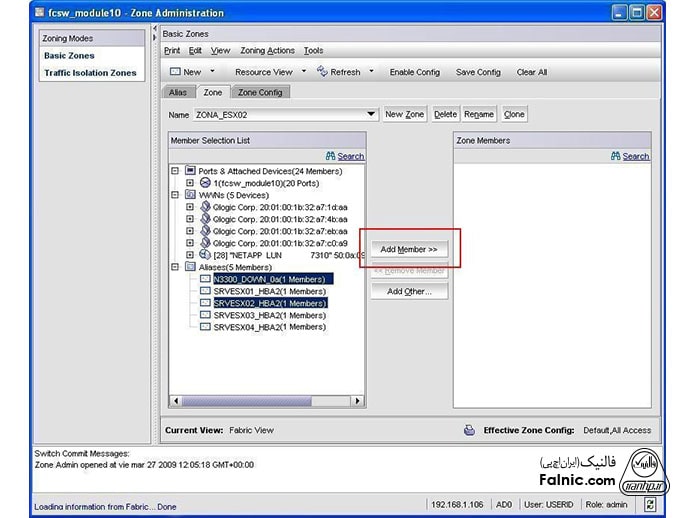Click the Add Member >> button

coord(409,249)
